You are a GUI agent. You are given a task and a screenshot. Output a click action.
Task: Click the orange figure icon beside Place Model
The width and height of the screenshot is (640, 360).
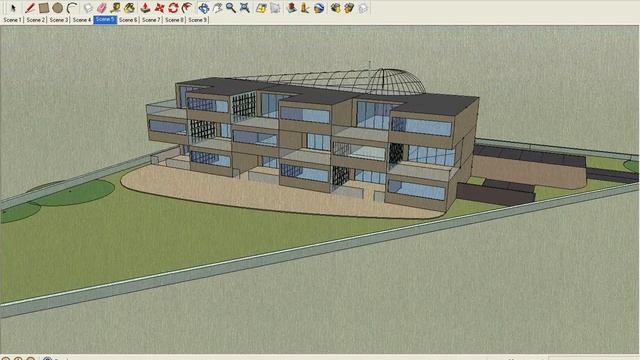coord(304,8)
